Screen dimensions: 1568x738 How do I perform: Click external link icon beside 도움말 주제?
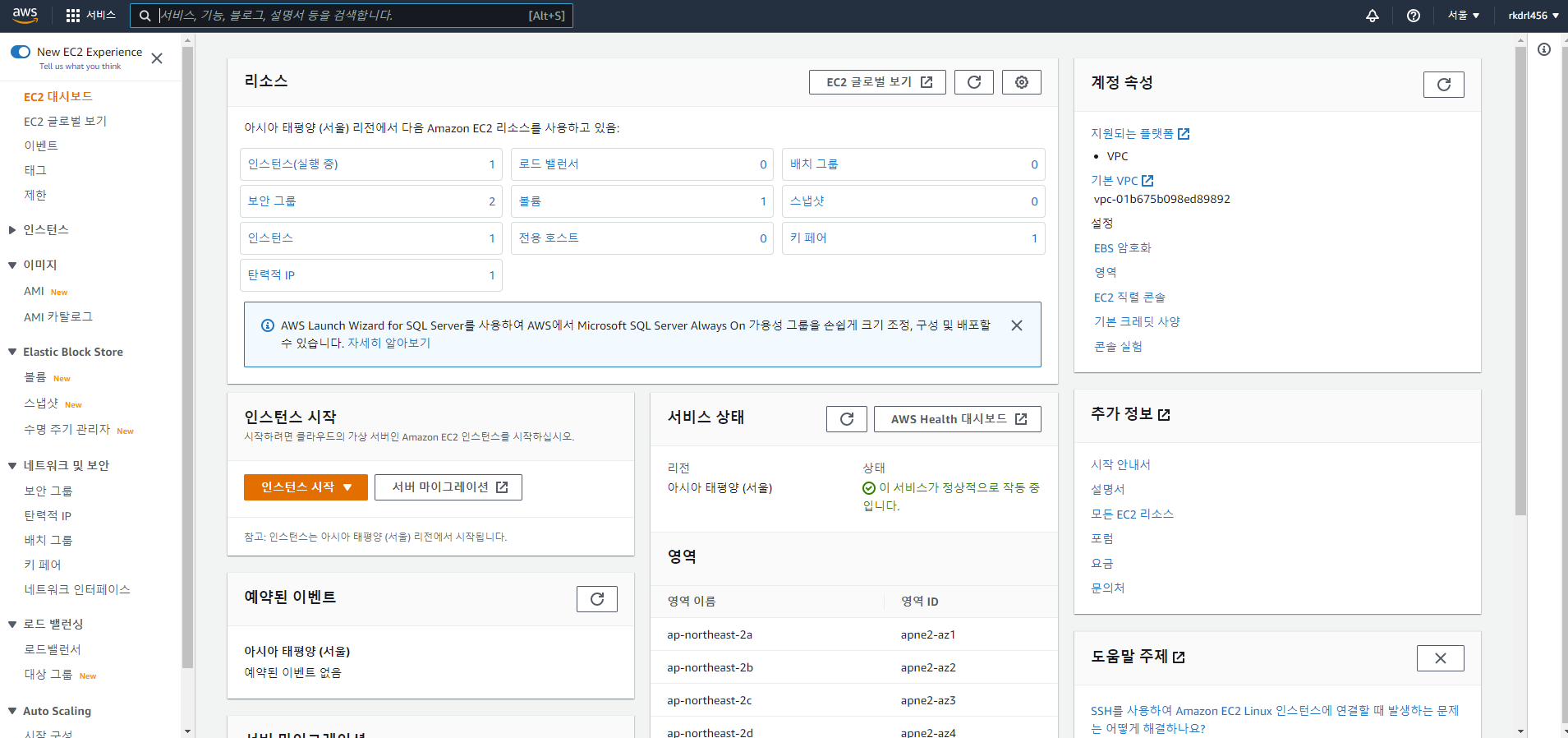1179,657
